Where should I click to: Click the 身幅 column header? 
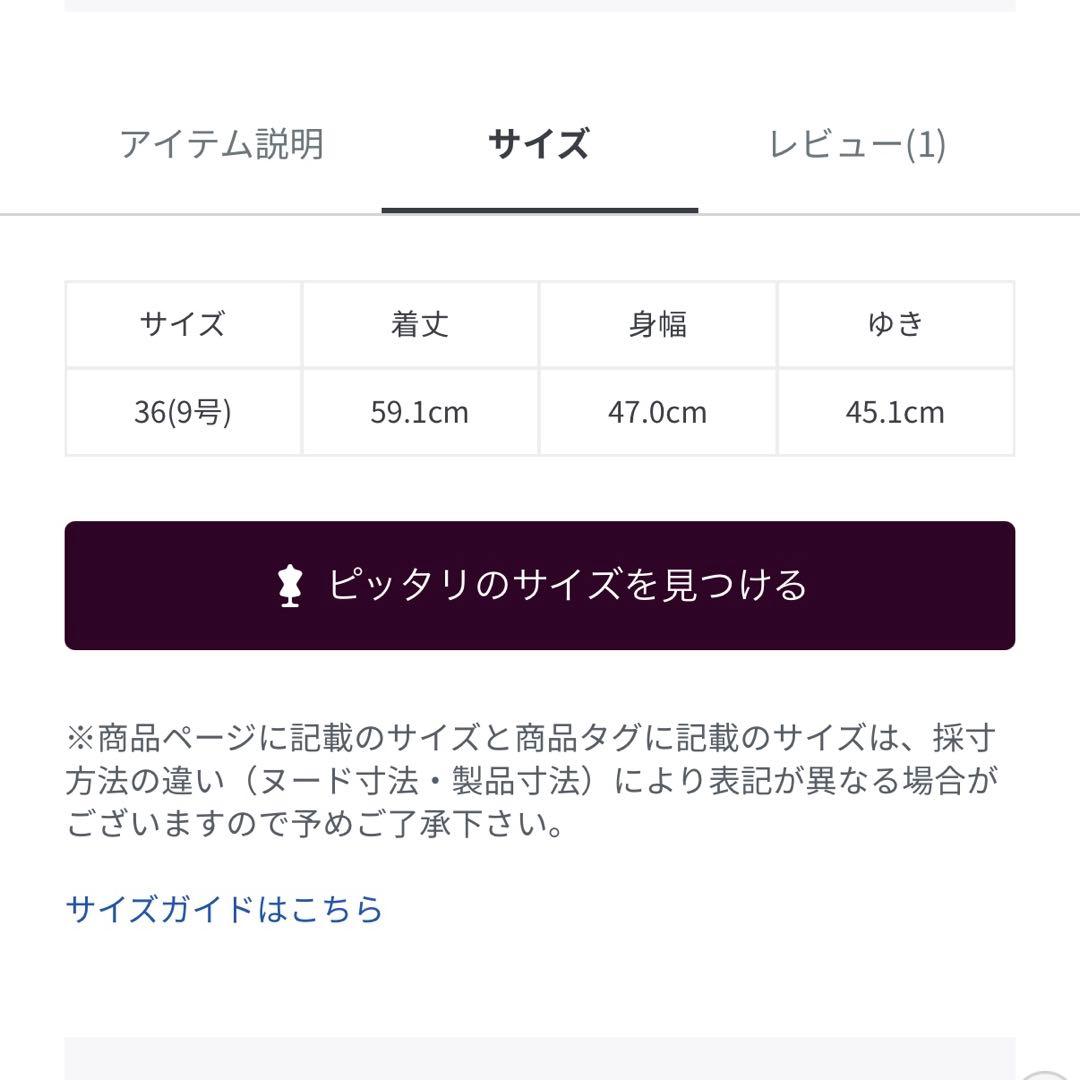[658, 323]
